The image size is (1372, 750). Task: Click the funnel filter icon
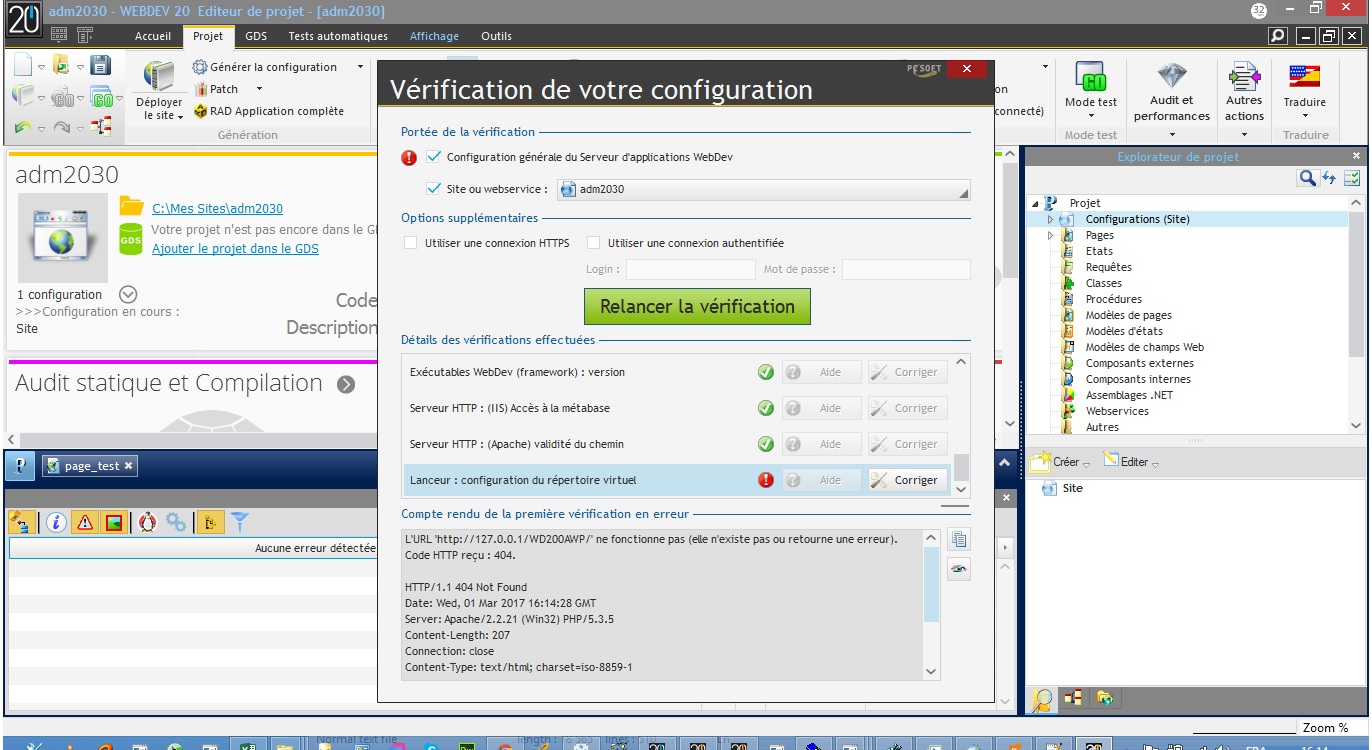point(240,521)
